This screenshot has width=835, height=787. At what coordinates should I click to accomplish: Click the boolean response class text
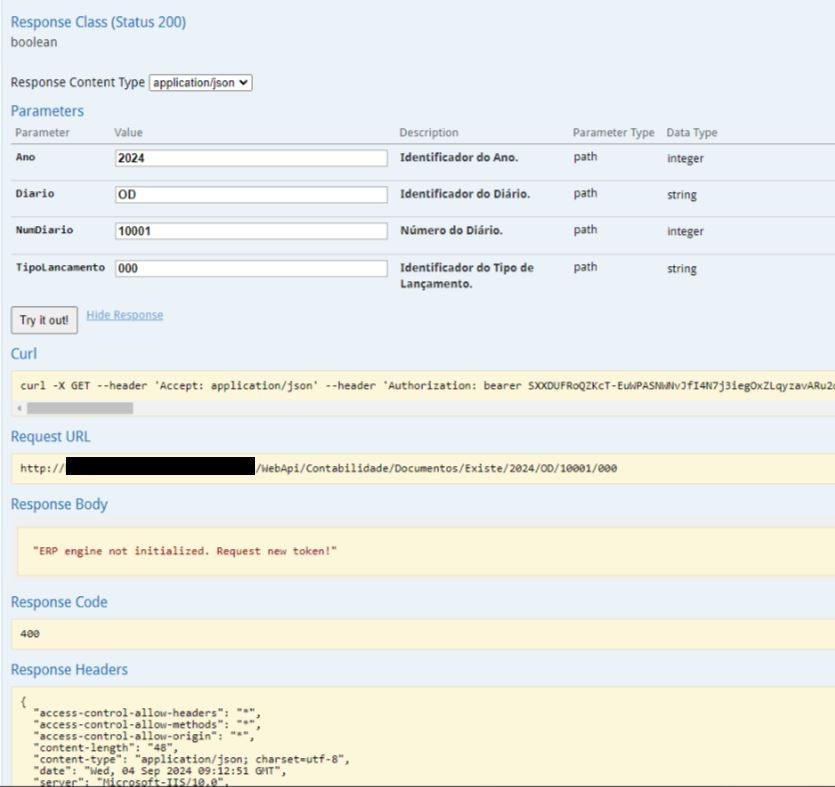pyautogui.click(x=34, y=42)
